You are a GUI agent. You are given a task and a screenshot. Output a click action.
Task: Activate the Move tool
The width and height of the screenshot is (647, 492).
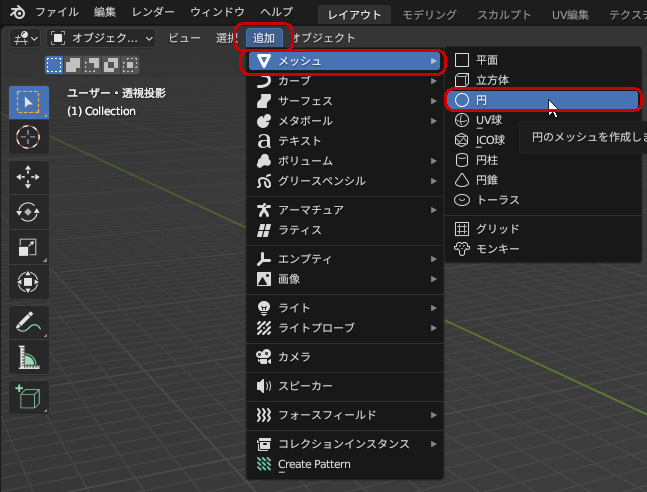(28, 177)
